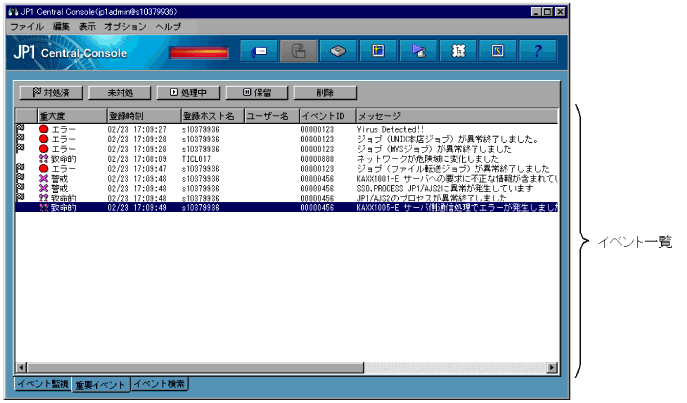Click the horizontal scrollbar right arrow

click(552, 368)
